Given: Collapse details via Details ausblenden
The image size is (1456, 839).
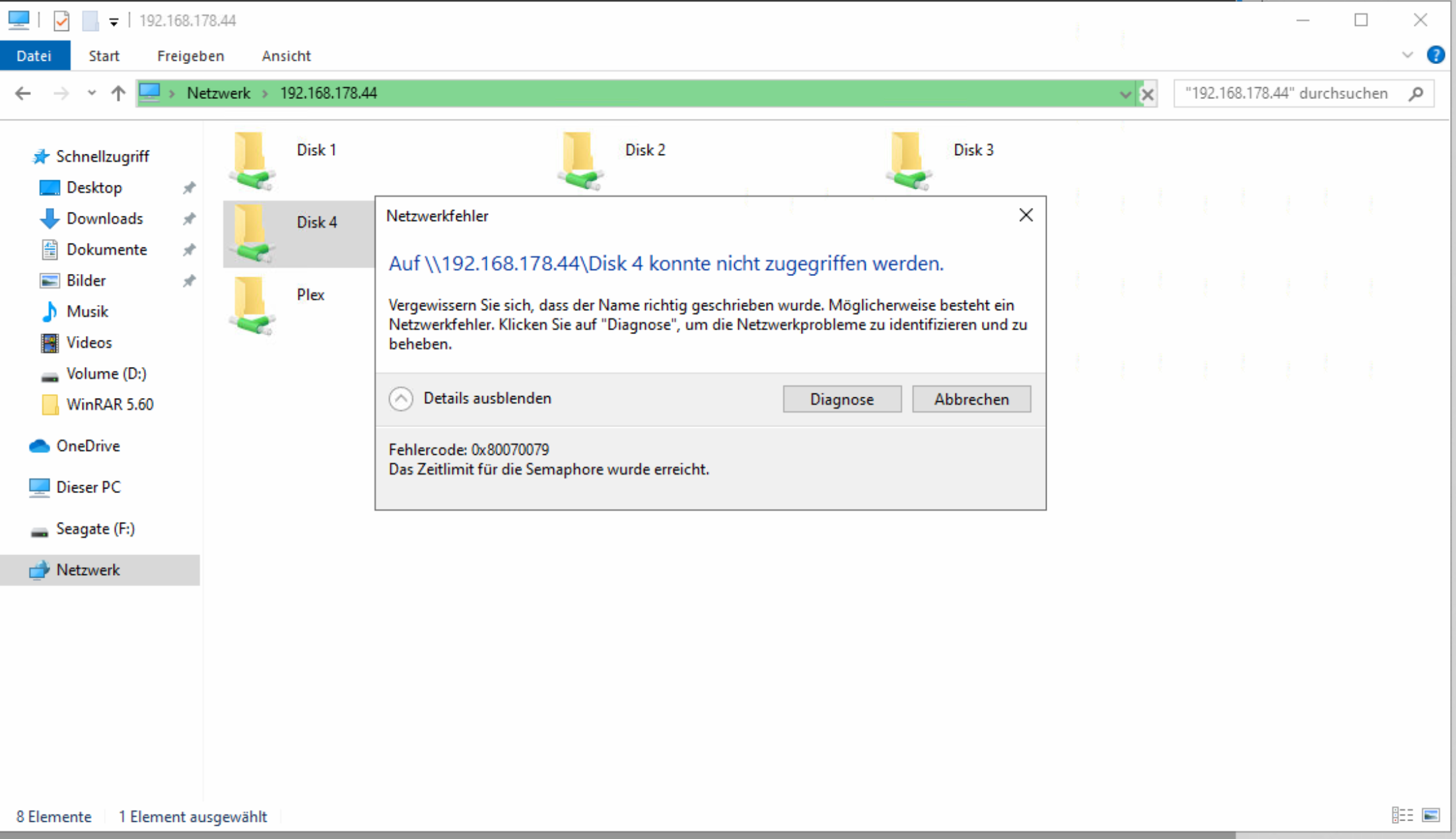Looking at the screenshot, I should click(x=470, y=399).
